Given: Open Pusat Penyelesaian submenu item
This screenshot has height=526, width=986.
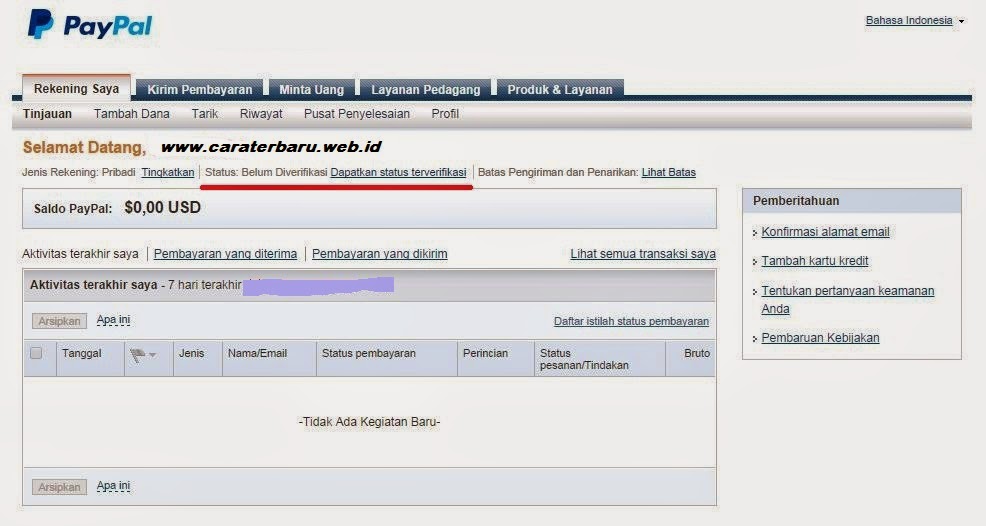Looking at the screenshot, I should (x=357, y=114).
